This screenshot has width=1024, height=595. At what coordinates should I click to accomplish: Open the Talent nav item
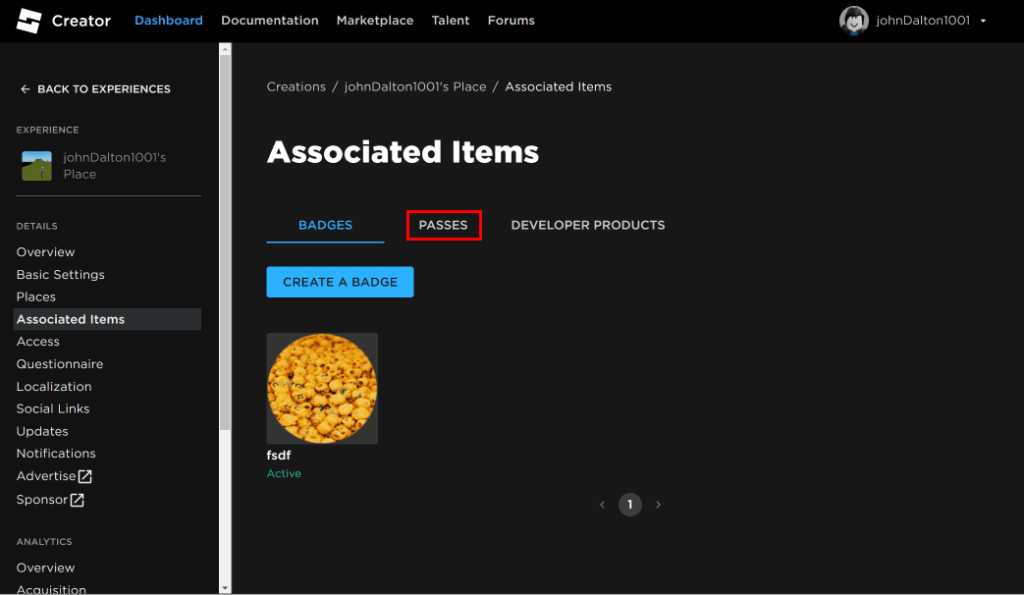click(x=451, y=20)
